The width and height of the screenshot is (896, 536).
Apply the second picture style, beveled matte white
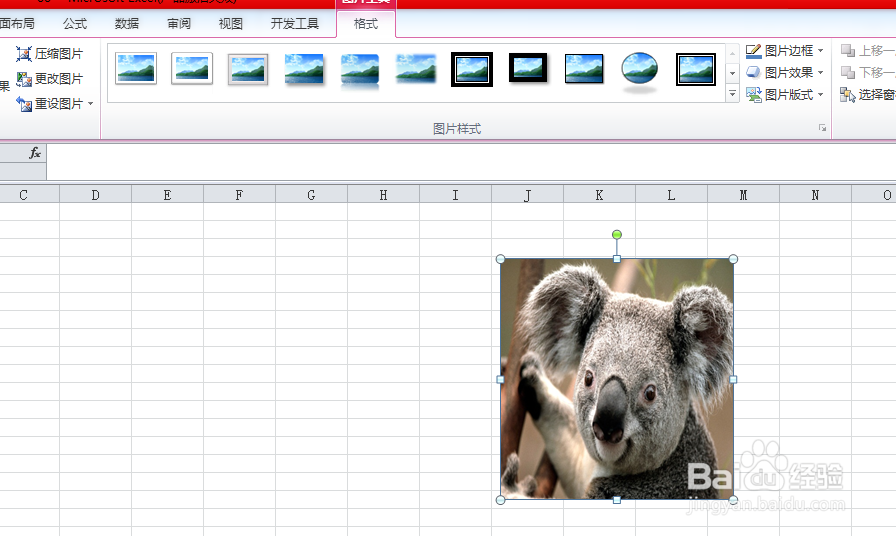point(191,69)
